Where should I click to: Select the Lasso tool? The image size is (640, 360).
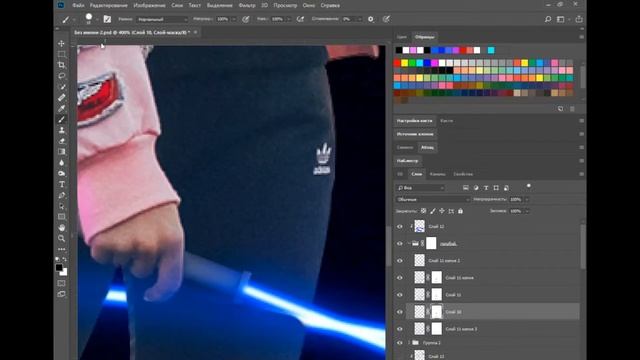point(62,76)
